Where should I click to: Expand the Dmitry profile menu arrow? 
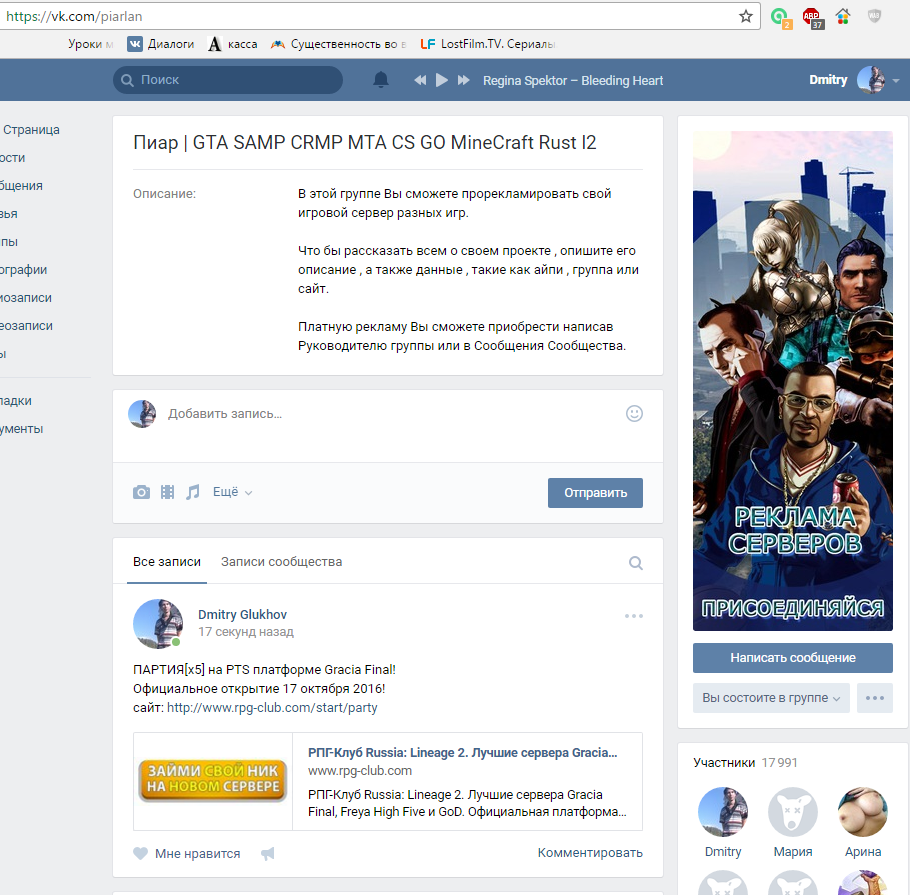896,81
